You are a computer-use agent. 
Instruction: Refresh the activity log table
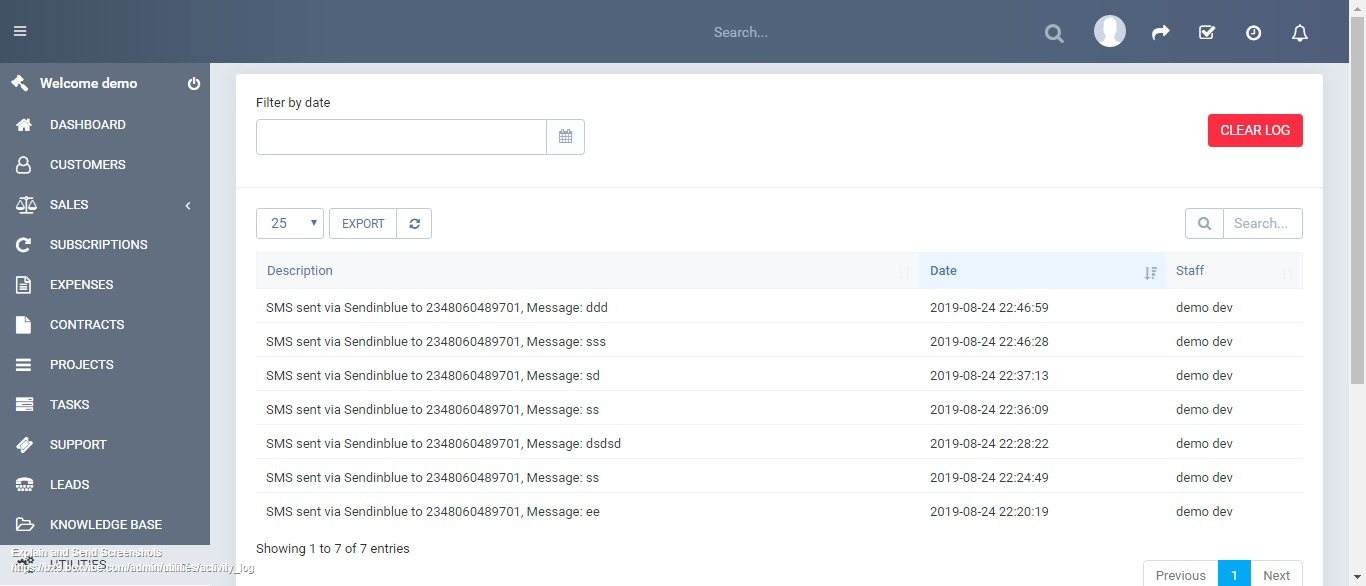pyautogui.click(x=414, y=223)
